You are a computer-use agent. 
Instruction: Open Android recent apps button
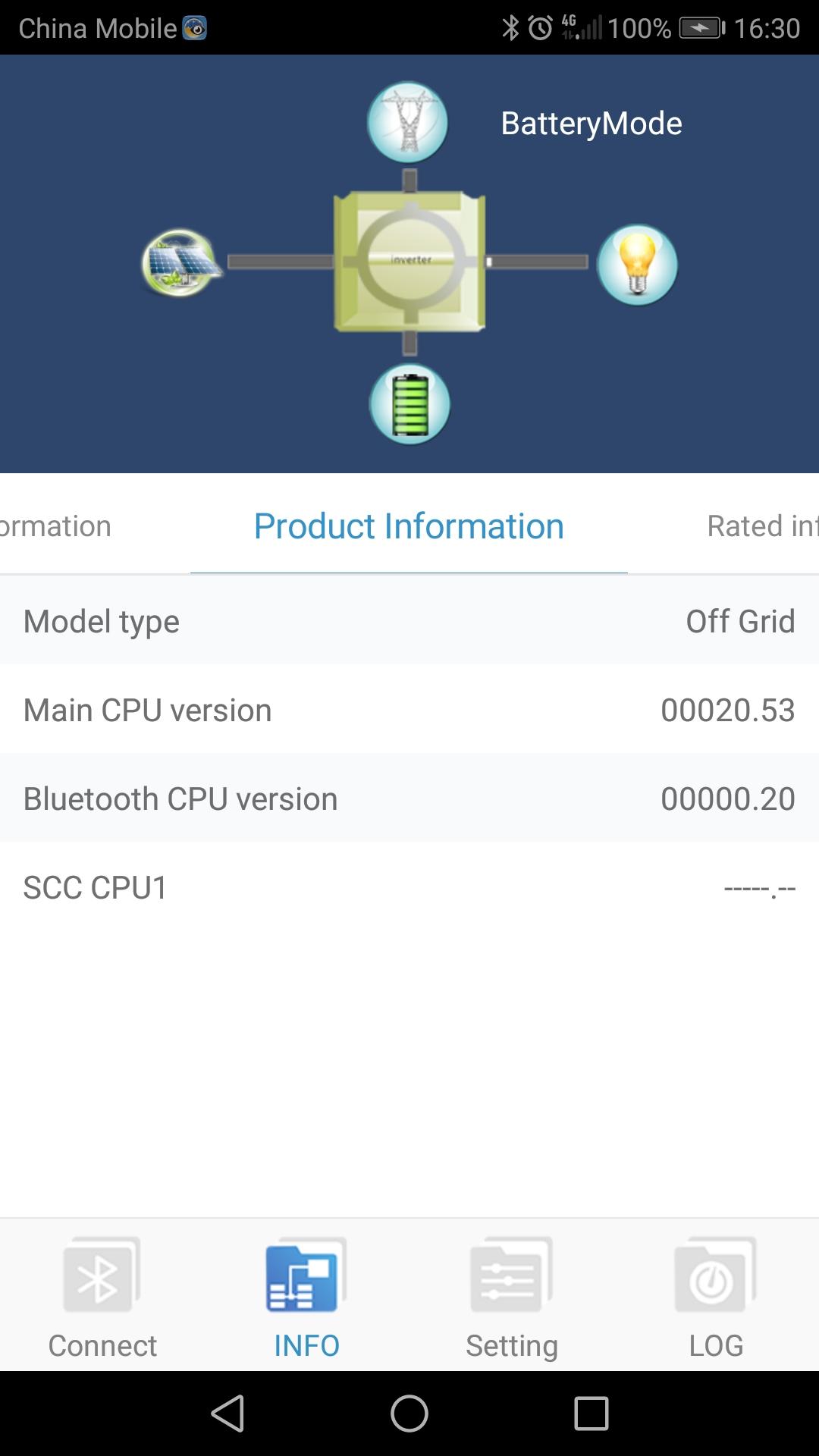click(x=591, y=1414)
